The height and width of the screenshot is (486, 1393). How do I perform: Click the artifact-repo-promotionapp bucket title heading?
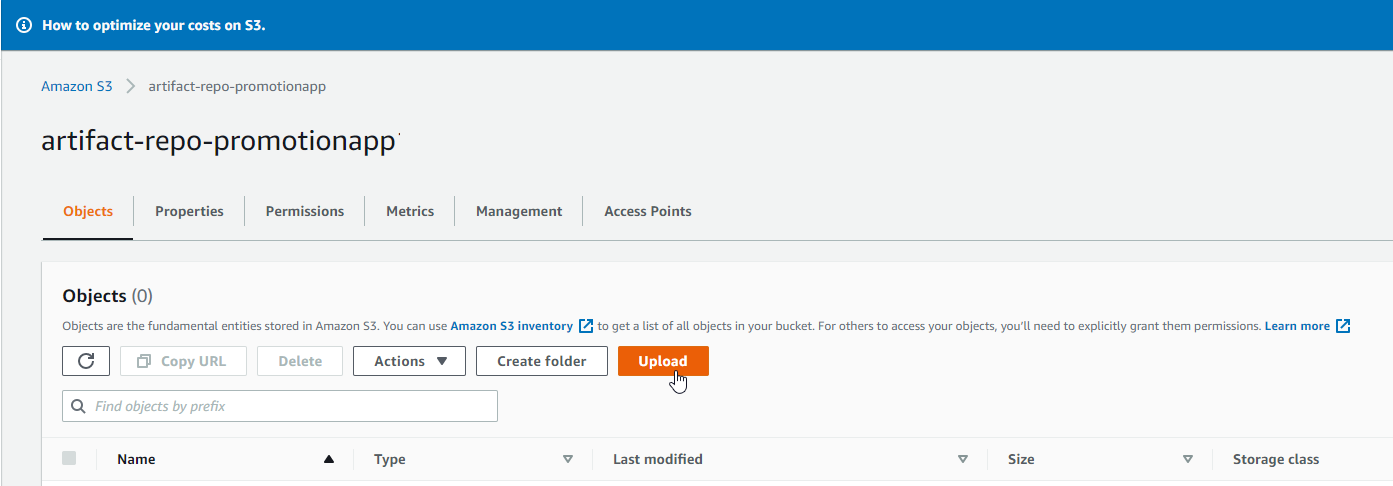[x=219, y=142]
